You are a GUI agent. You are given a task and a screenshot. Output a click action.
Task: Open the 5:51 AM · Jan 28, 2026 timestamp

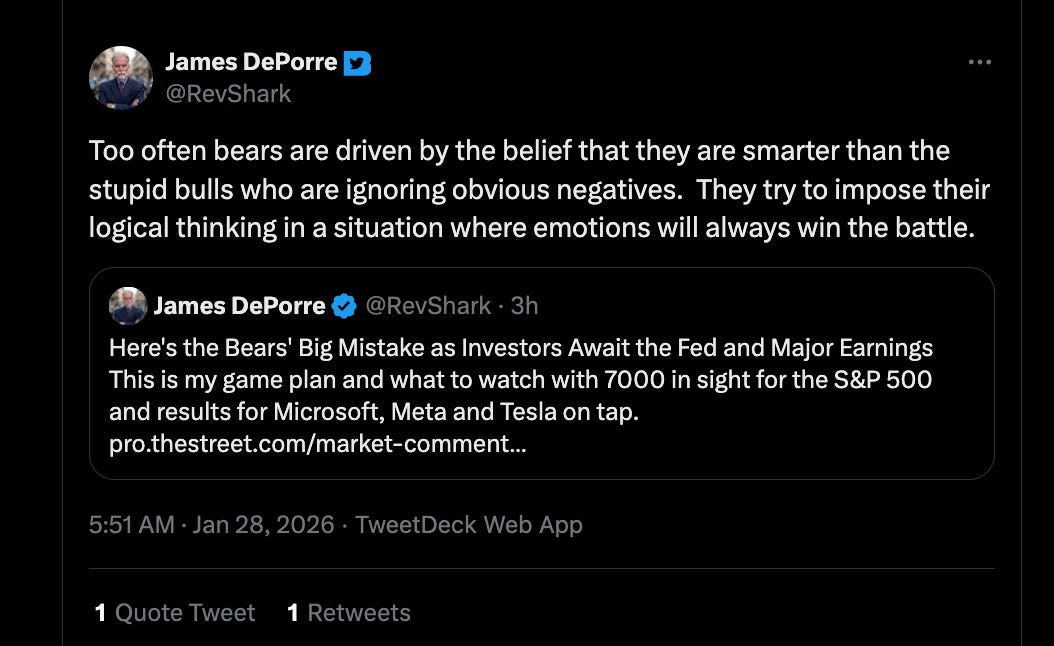(x=211, y=525)
